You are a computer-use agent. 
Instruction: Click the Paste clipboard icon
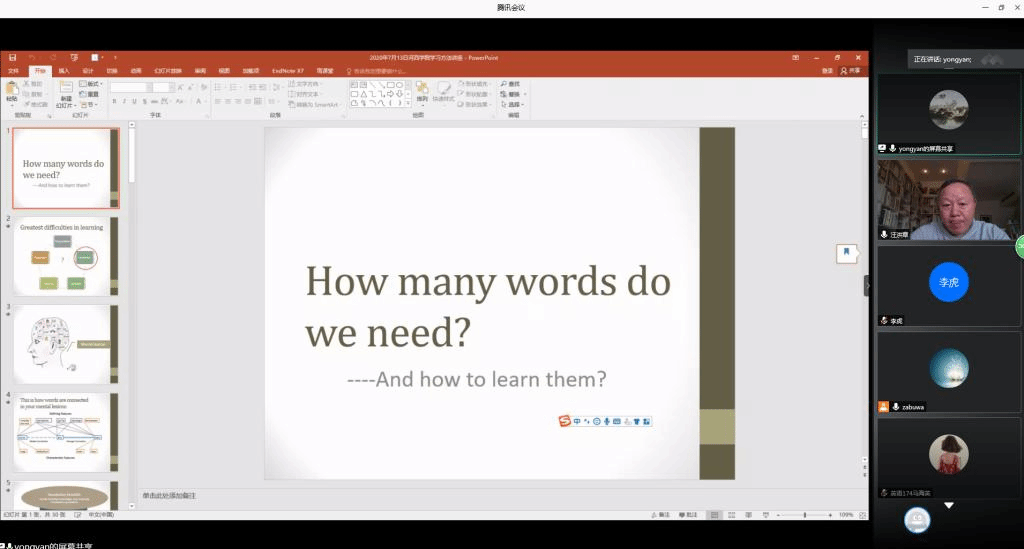click(12, 91)
